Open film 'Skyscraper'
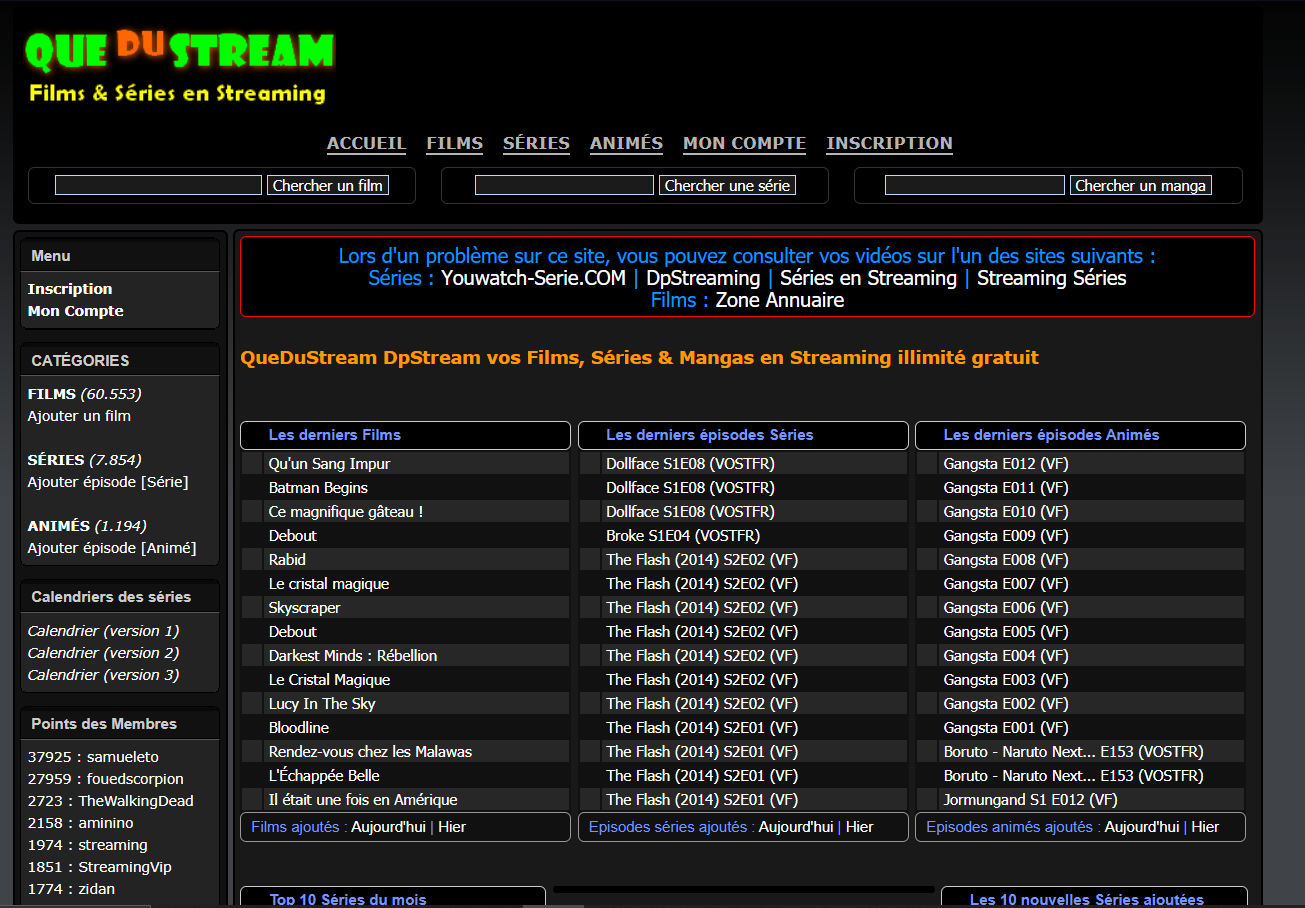 (x=304, y=608)
